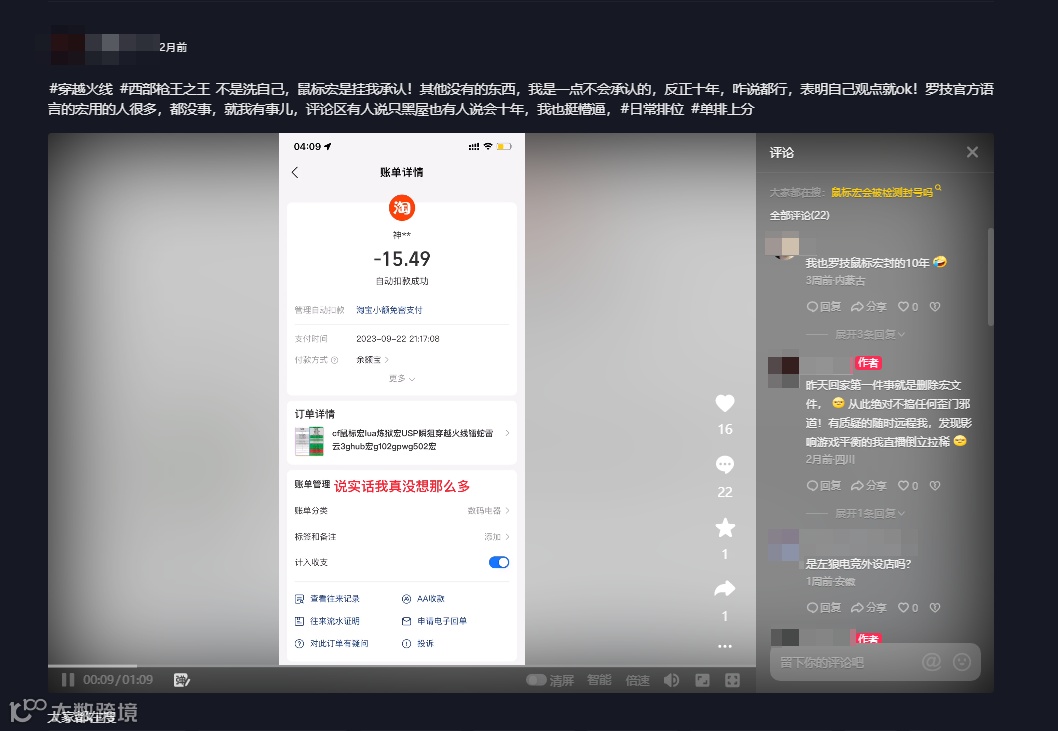The image size is (1058, 731).
Task: Expand 展开3条回复 replies
Action: tap(870, 334)
